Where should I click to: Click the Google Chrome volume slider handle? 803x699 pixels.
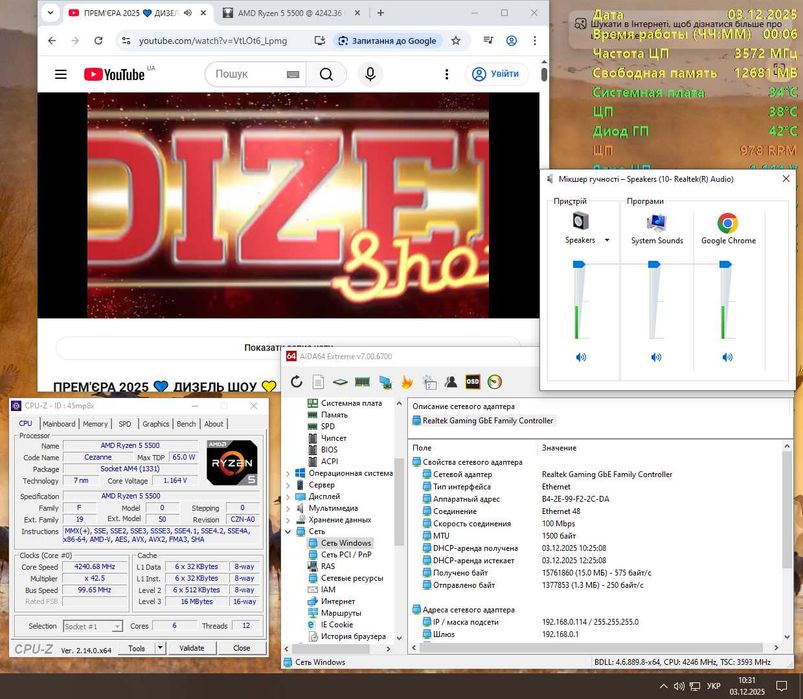[725, 264]
